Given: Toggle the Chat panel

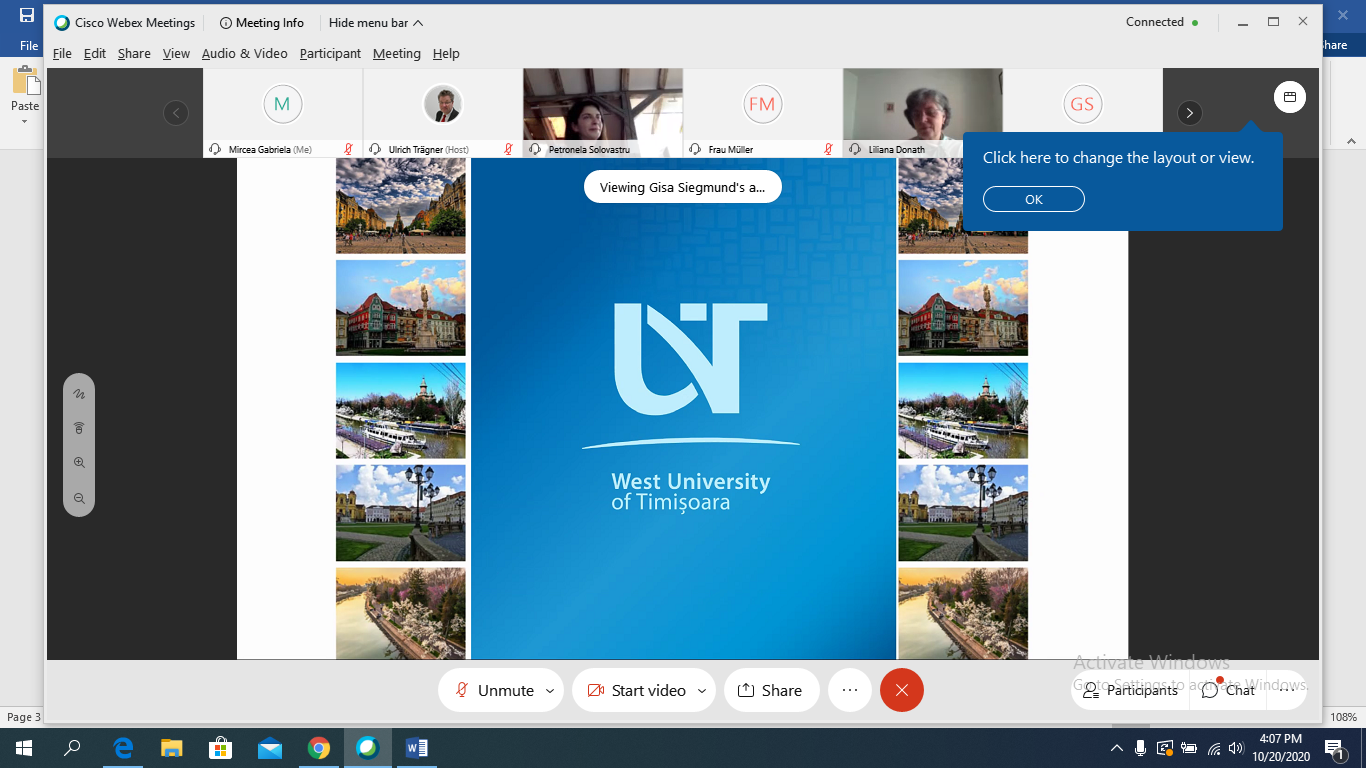Looking at the screenshot, I should click(1228, 690).
